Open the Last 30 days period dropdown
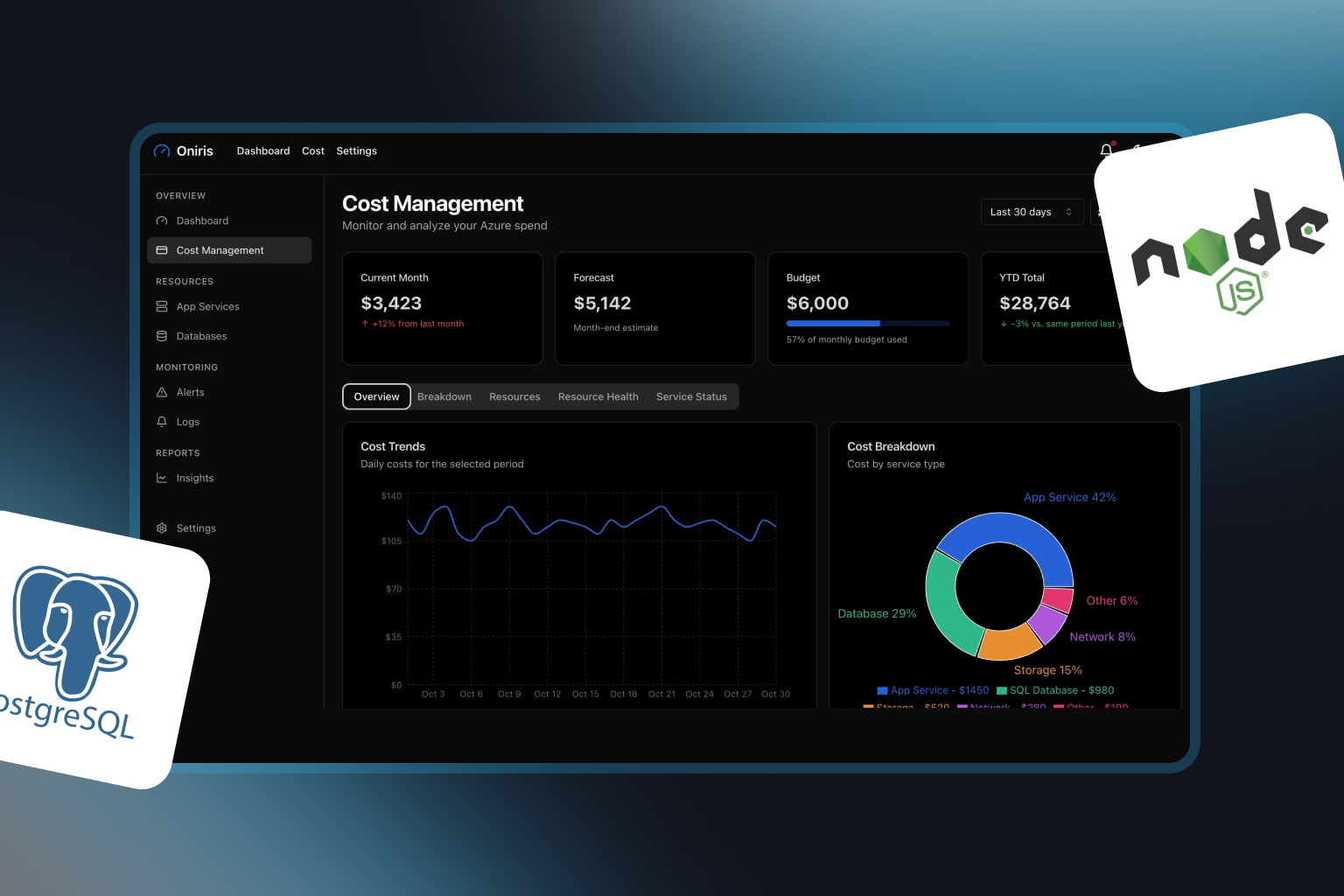Screen dimensions: 1344x896 pyautogui.click(x=1032, y=212)
